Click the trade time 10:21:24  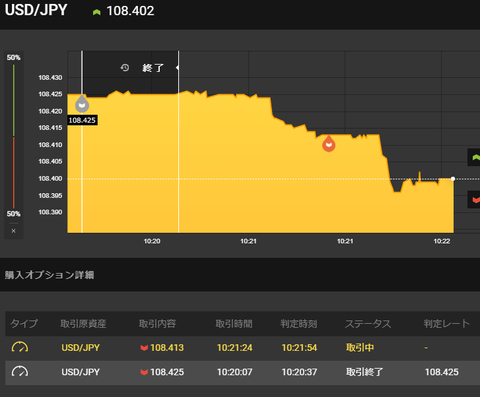point(235,348)
